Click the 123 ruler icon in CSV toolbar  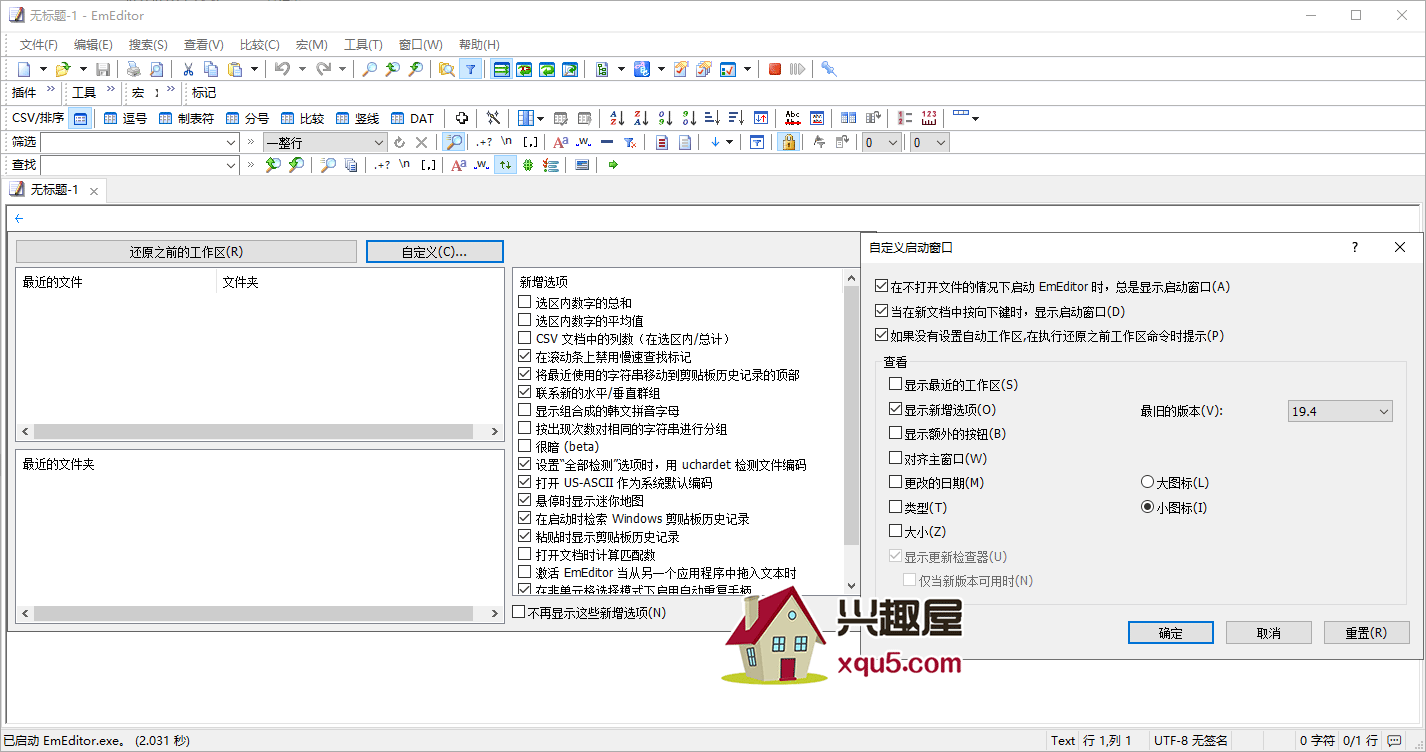click(930, 118)
